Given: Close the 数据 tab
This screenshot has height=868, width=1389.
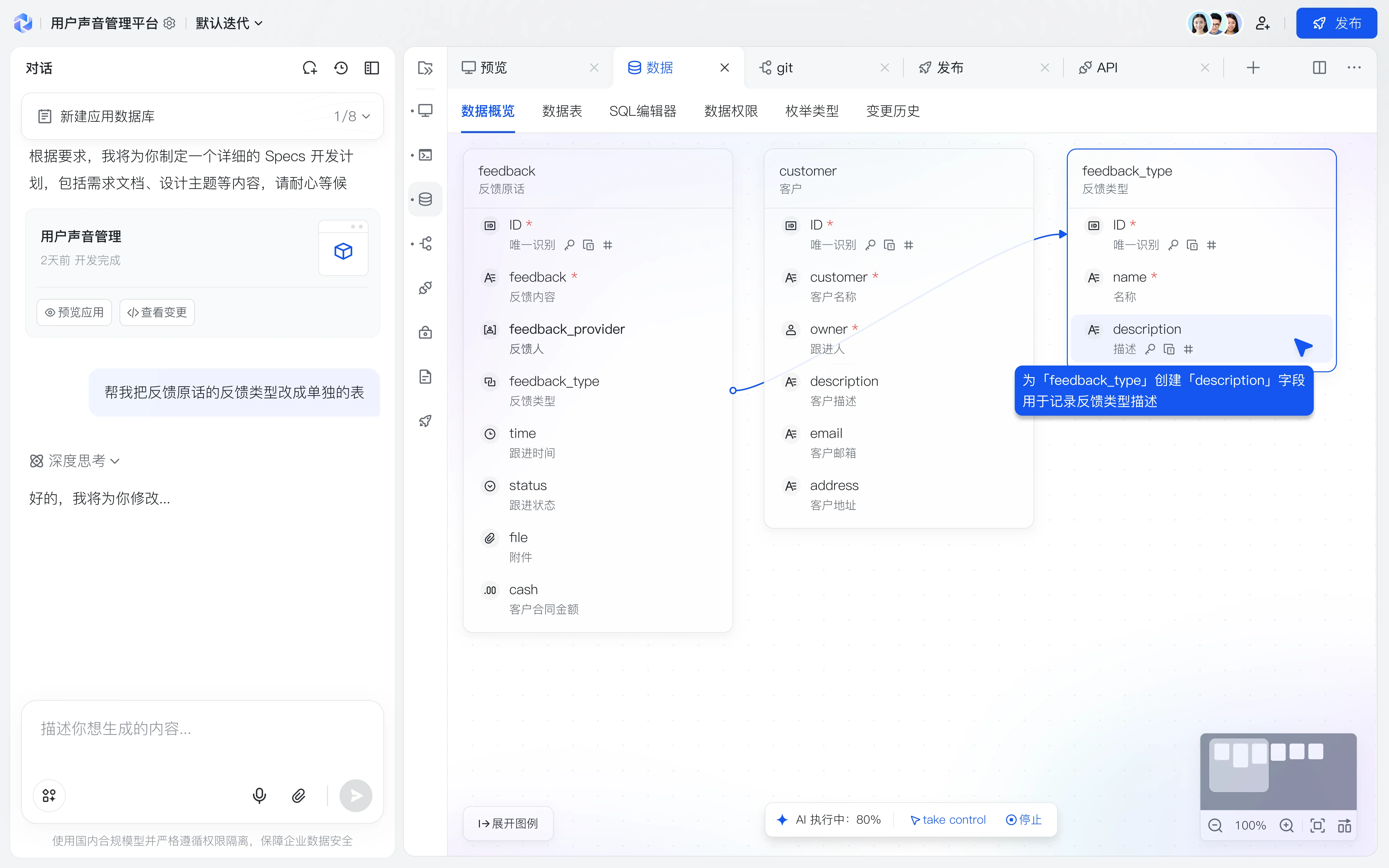Looking at the screenshot, I should pos(725,68).
